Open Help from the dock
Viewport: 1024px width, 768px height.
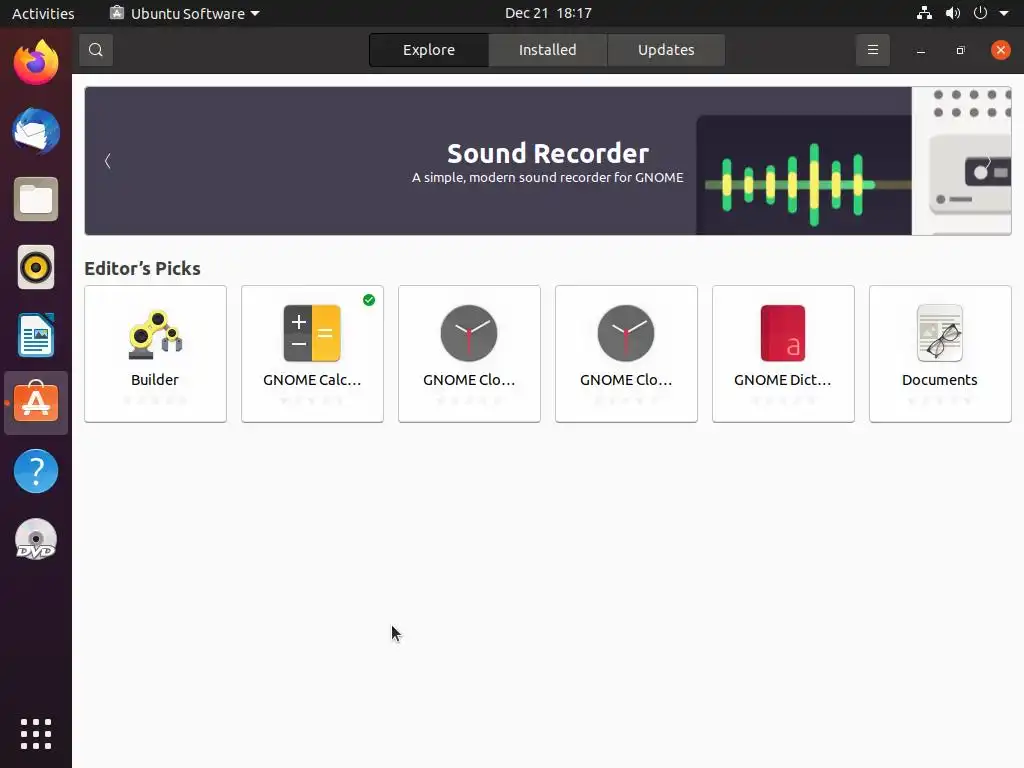[36, 471]
